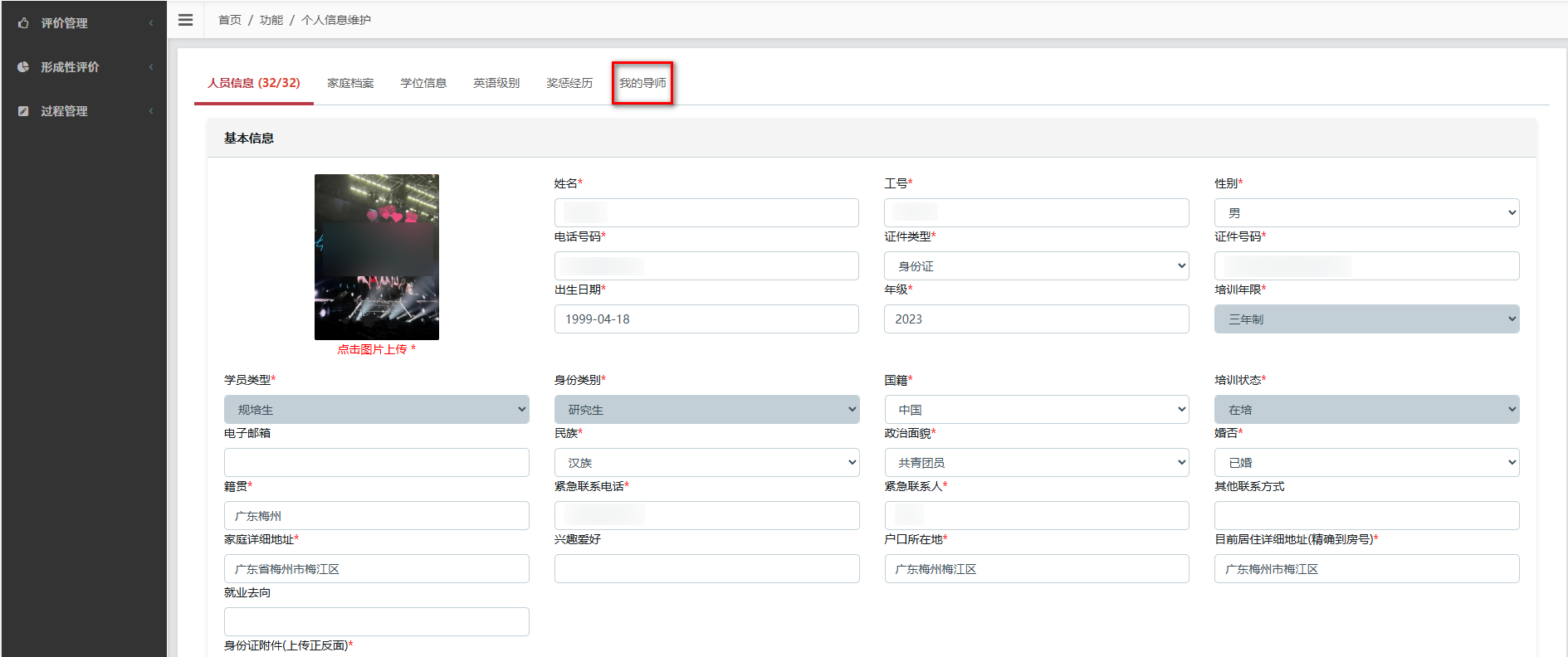1568x657 pixels.
Task: Open the 政治面貌 dropdown showing 共青团员
Action: tap(1037, 462)
